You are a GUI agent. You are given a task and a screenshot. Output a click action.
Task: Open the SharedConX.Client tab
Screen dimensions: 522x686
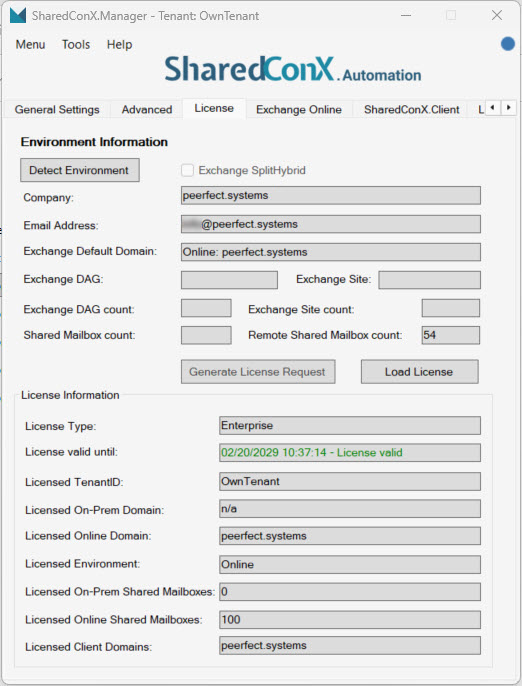tap(412, 109)
